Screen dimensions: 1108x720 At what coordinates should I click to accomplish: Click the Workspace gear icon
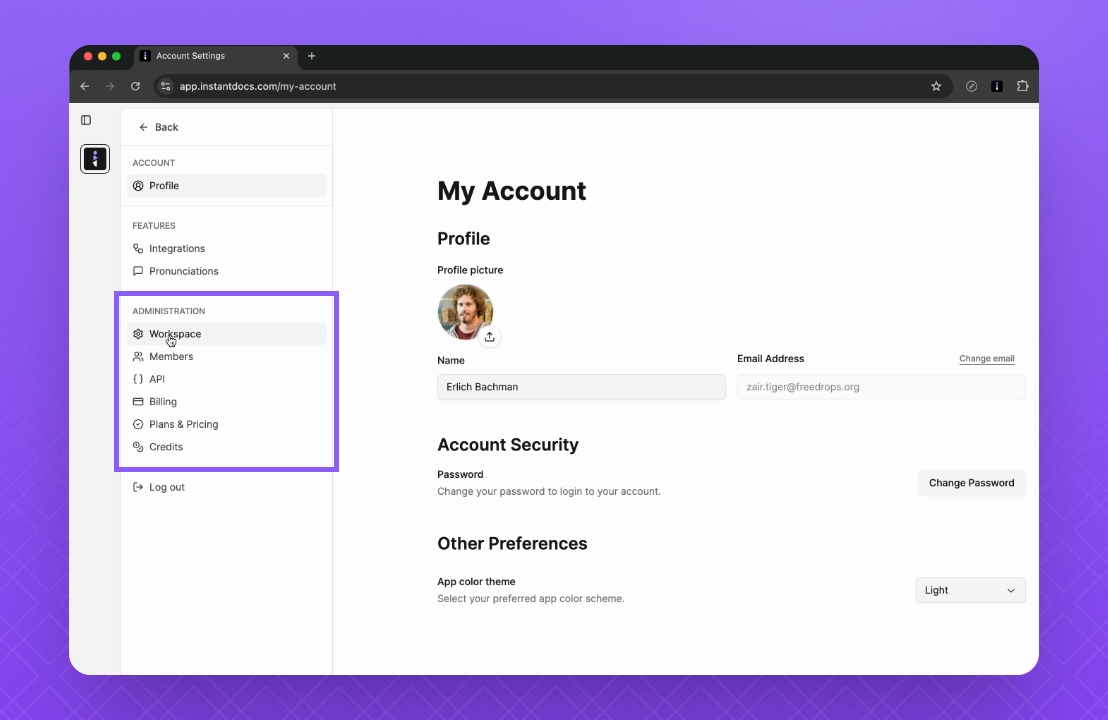pos(138,334)
